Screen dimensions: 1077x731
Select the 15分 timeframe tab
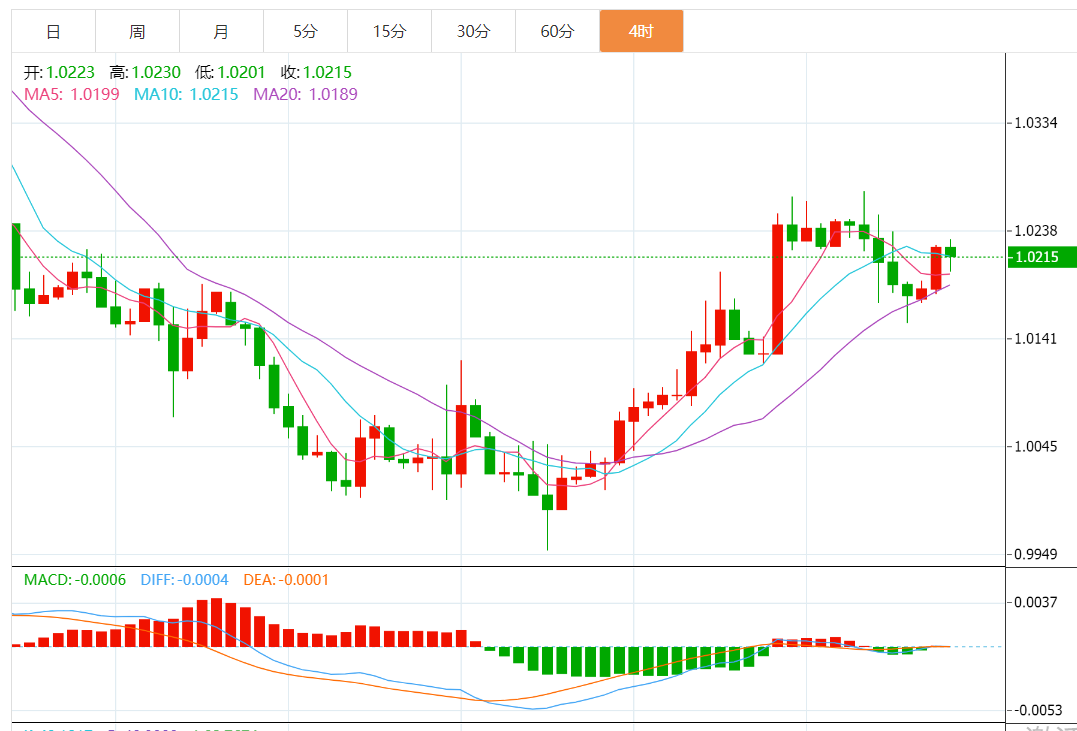click(x=389, y=31)
